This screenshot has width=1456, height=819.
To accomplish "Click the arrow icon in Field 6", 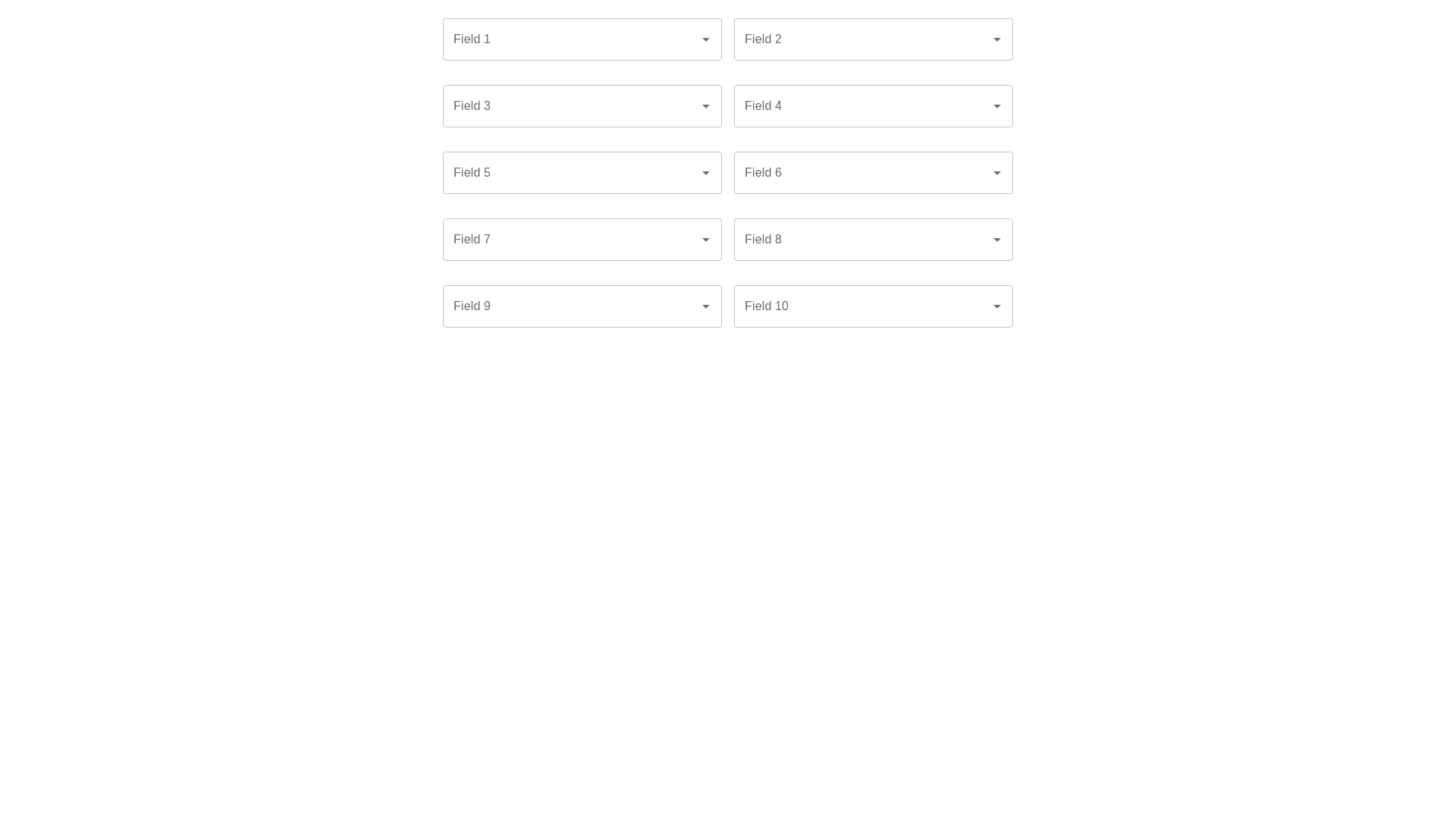I will click(997, 173).
